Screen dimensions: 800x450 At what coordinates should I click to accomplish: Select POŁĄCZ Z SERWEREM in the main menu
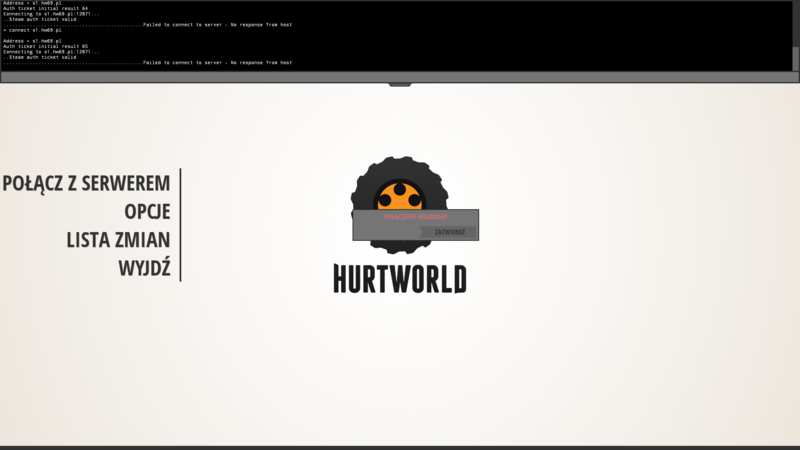click(x=86, y=184)
